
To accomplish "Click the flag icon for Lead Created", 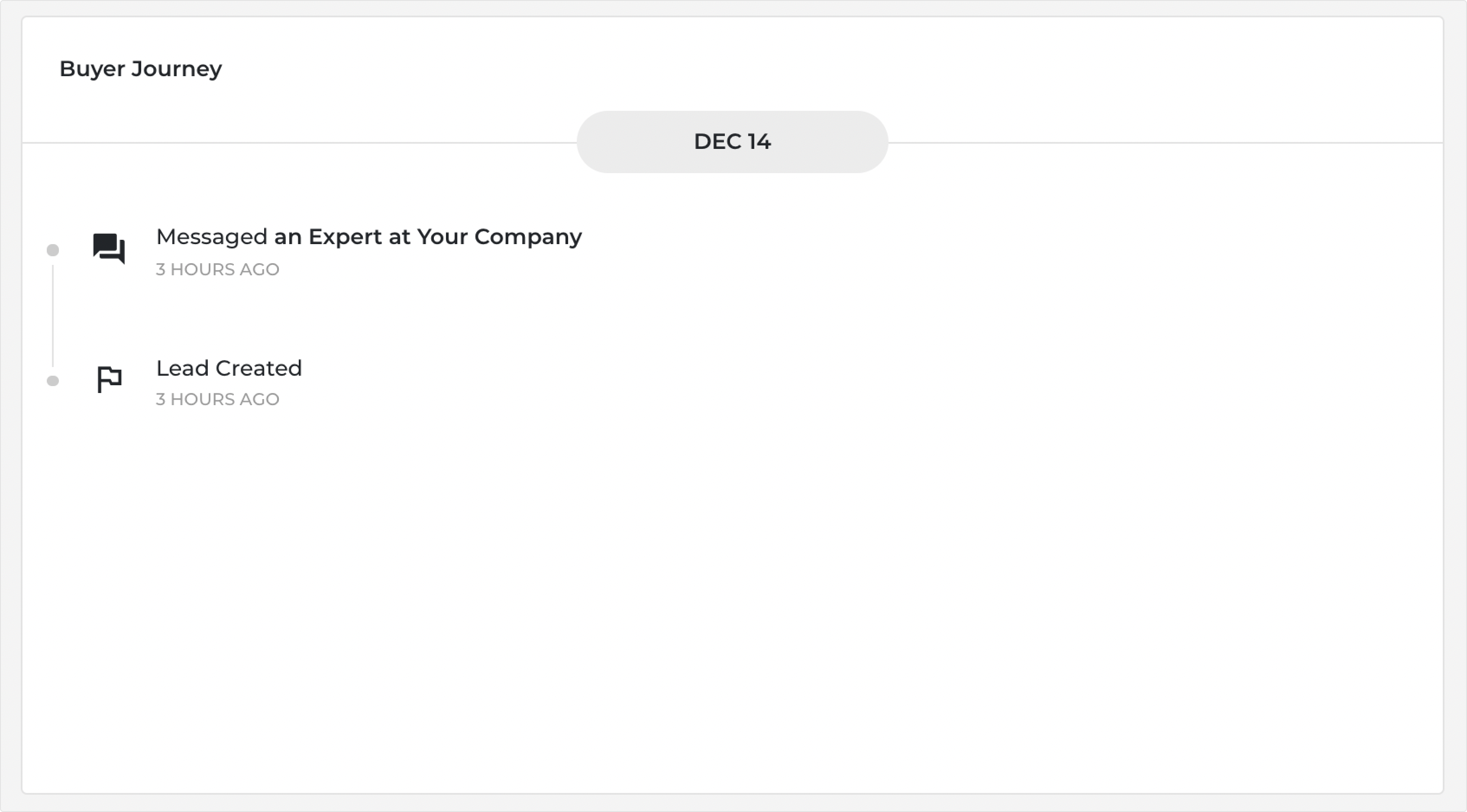I will coord(110,379).
